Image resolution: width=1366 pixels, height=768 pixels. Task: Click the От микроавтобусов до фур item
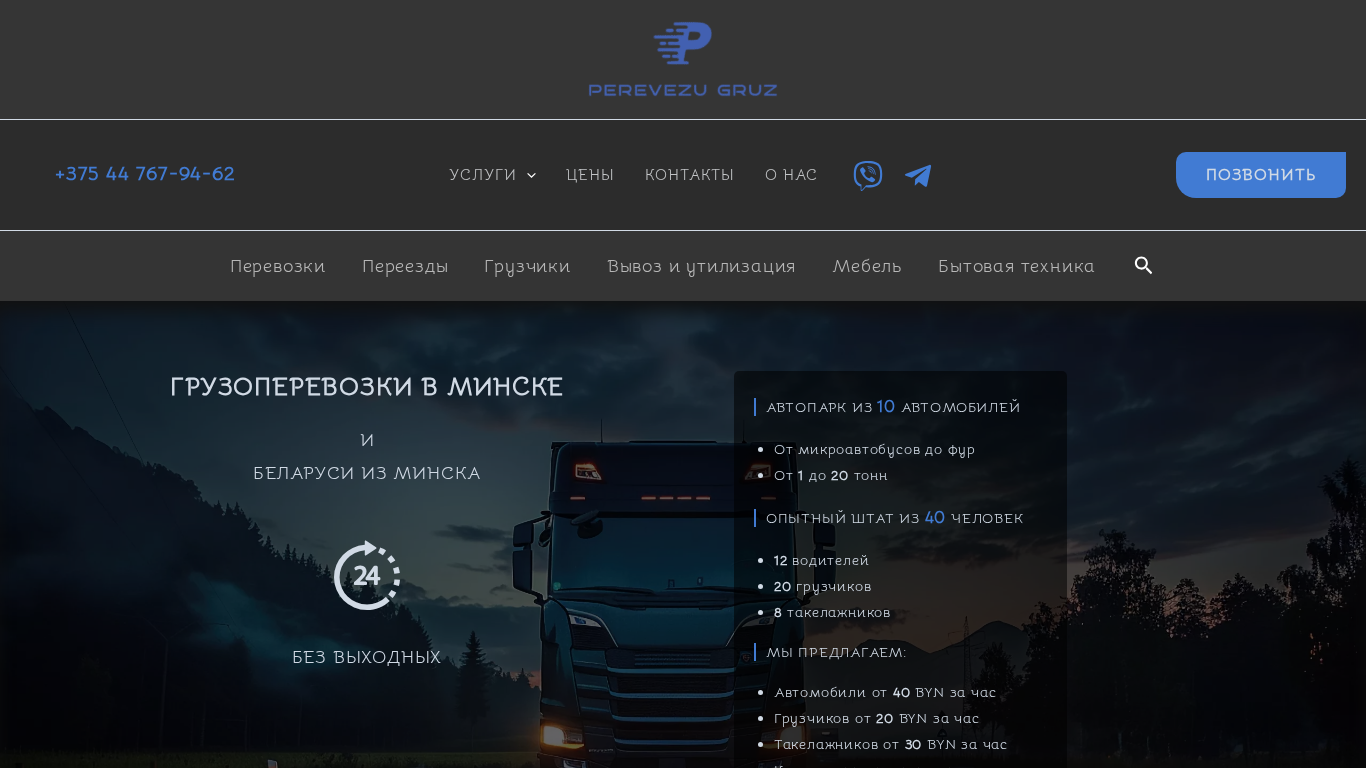pyautogui.click(x=874, y=450)
